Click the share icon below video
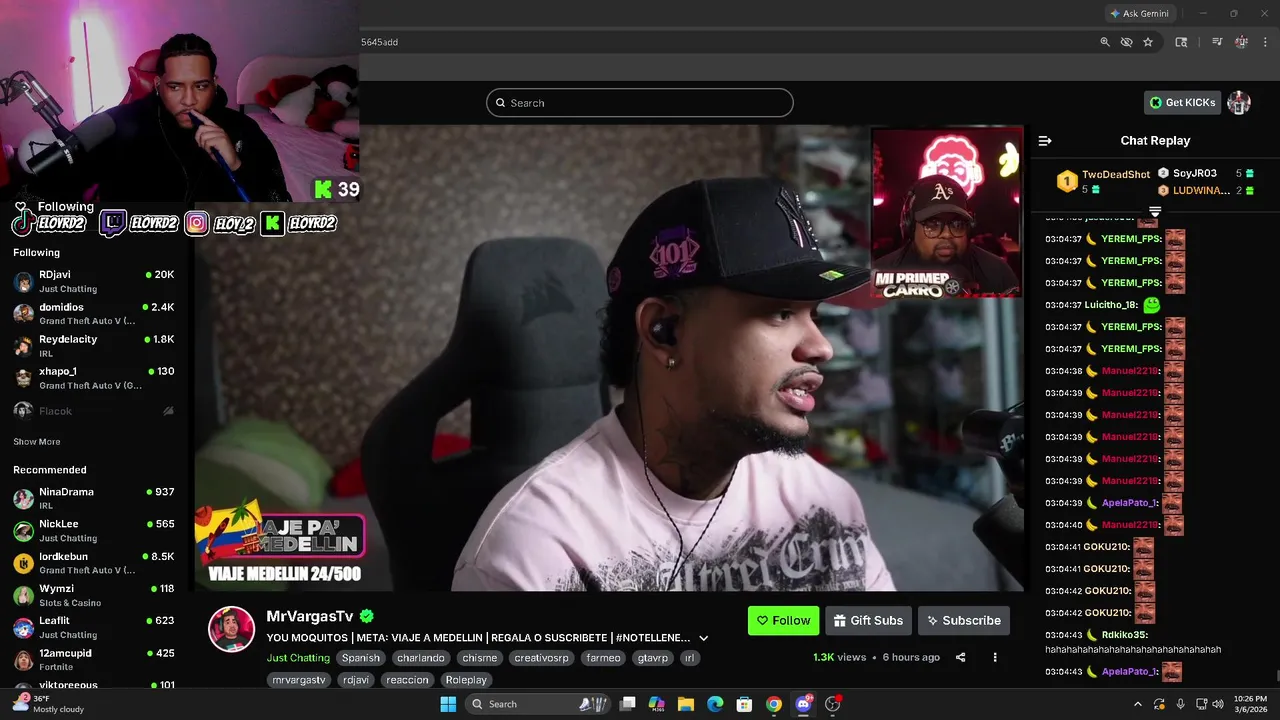1280x720 pixels. pos(961,657)
